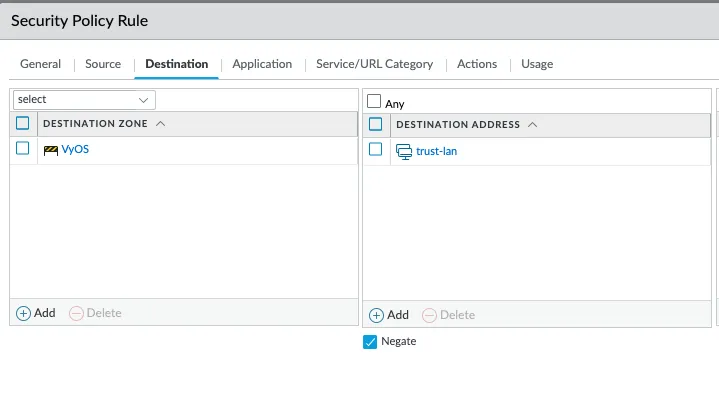The height and width of the screenshot is (414, 719).
Task: Click the minus icon for destination zone Delete
Action: pos(76,313)
